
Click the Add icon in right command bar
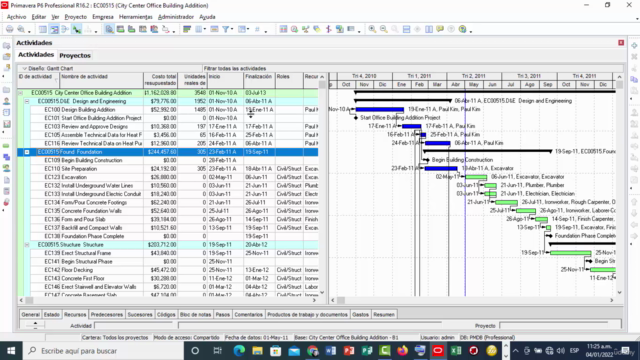[x=634, y=45]
